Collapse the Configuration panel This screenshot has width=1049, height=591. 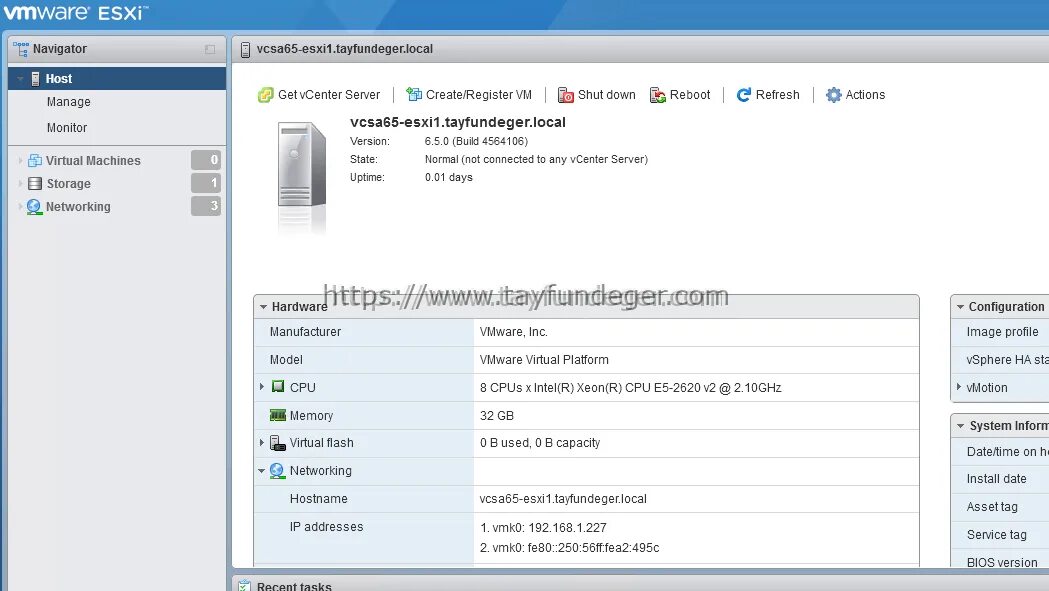point(960,307)
